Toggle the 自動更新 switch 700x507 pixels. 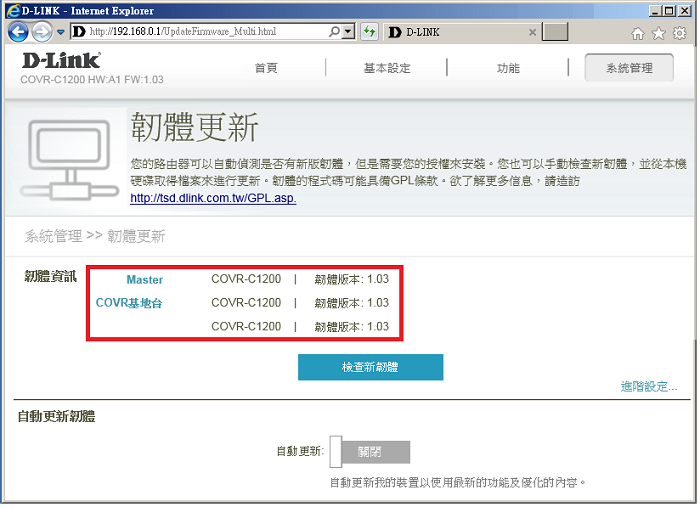[x=369, y=451]
